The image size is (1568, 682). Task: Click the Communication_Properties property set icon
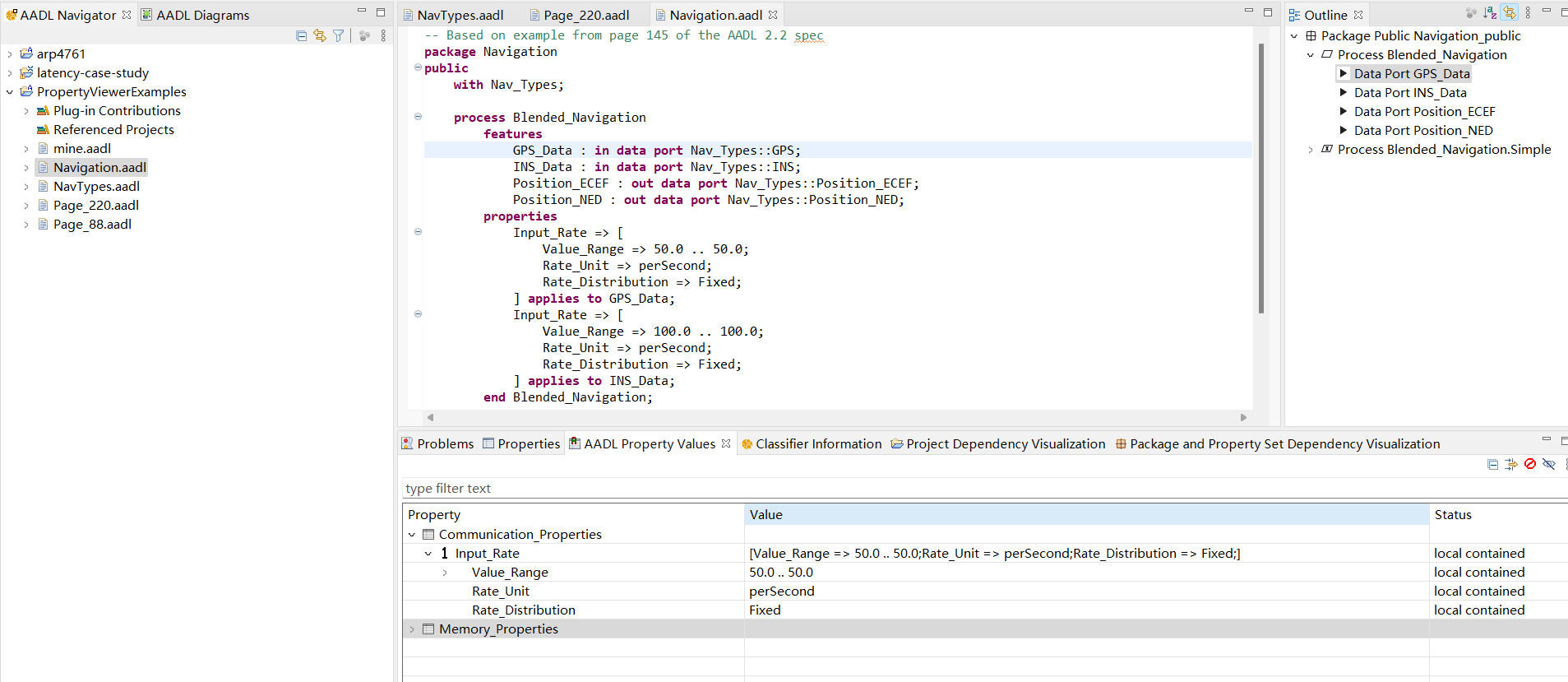(x=428, y=535)
